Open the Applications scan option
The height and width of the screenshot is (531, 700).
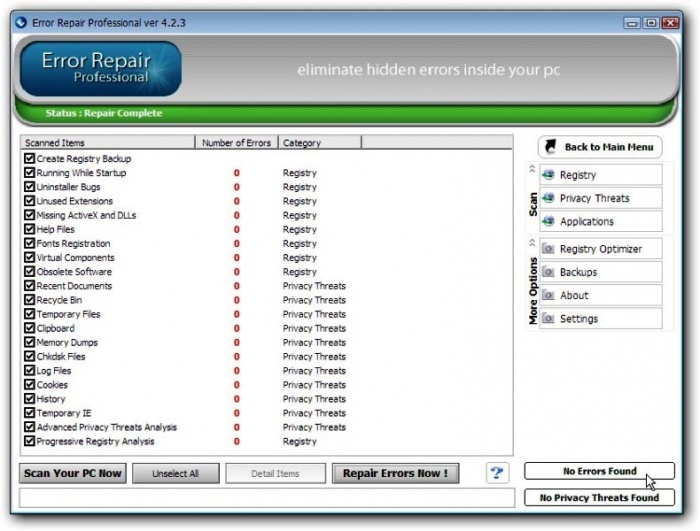[600, 221]
